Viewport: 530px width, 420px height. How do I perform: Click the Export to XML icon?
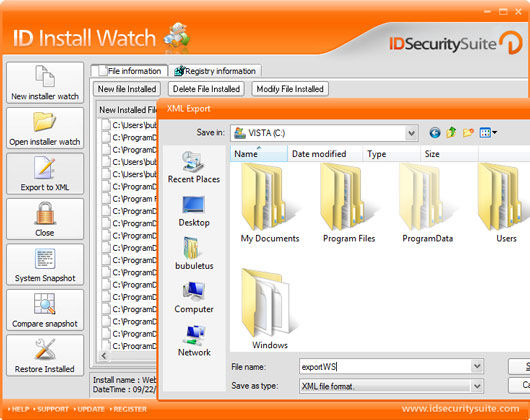[45, 173]
